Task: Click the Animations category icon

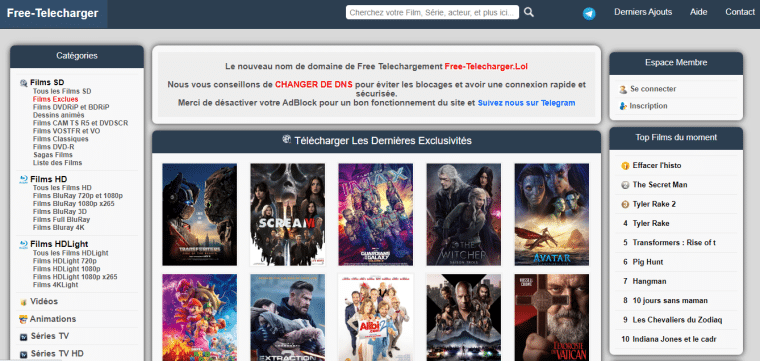Action: tap(23, 319)
